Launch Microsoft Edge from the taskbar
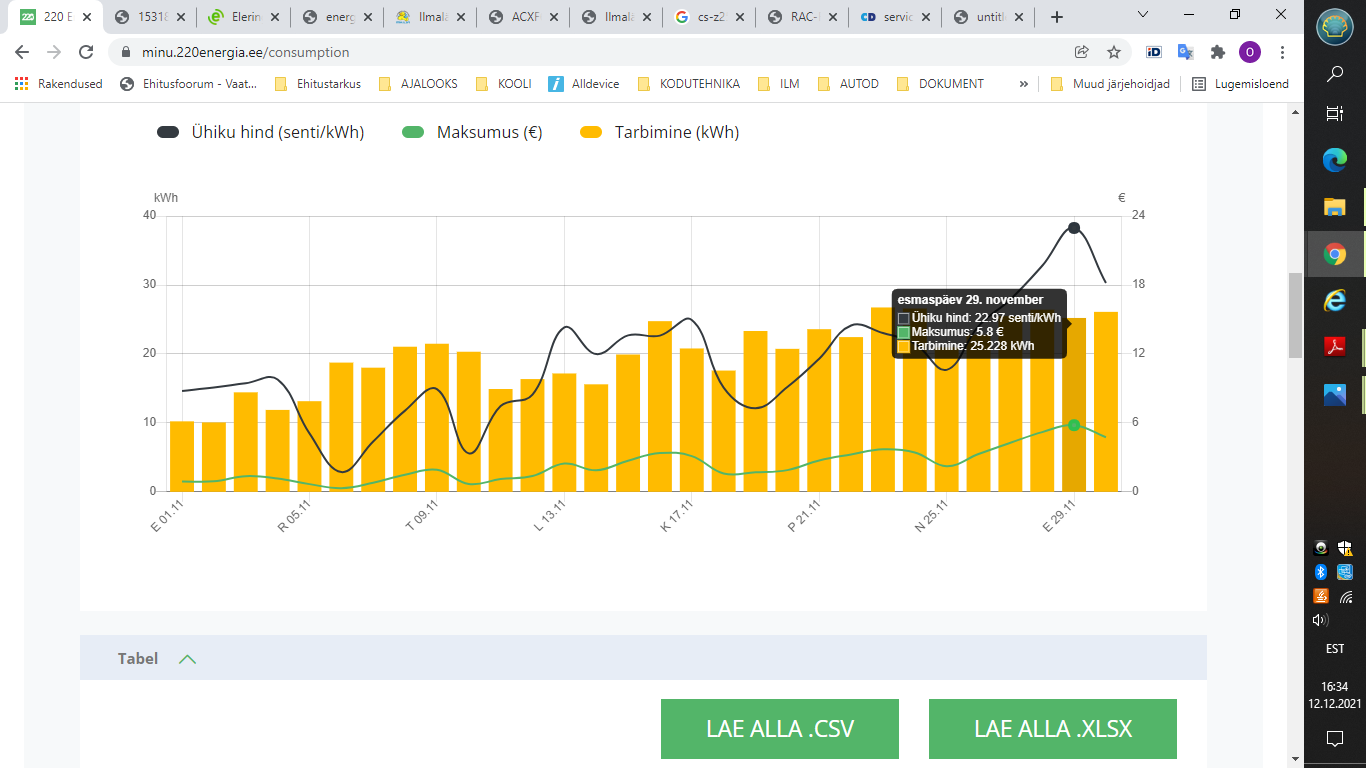The height and width of the screenshot is (768, 1366). pos(1334,159)
